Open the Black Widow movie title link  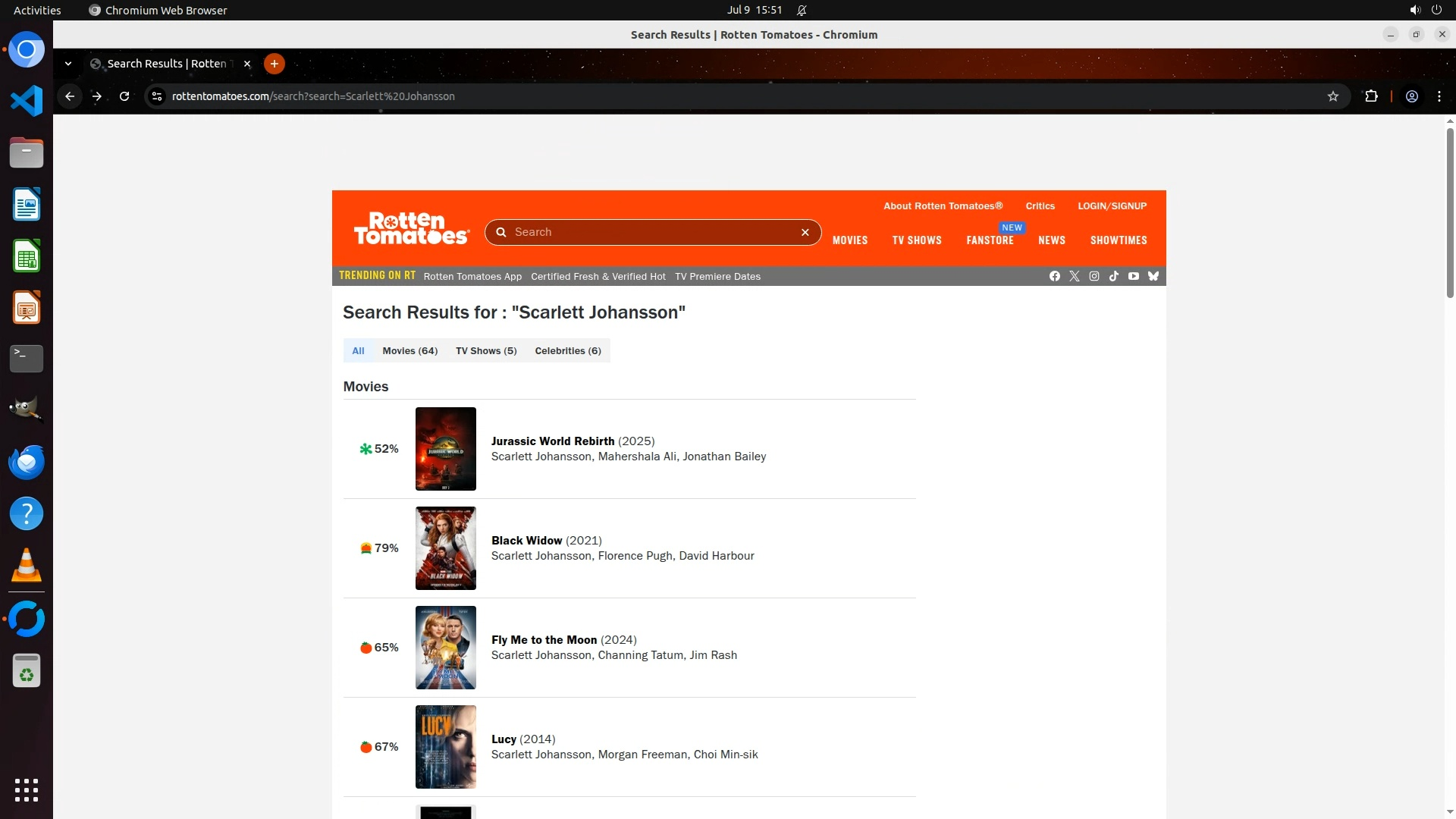(x=526, y=541)
